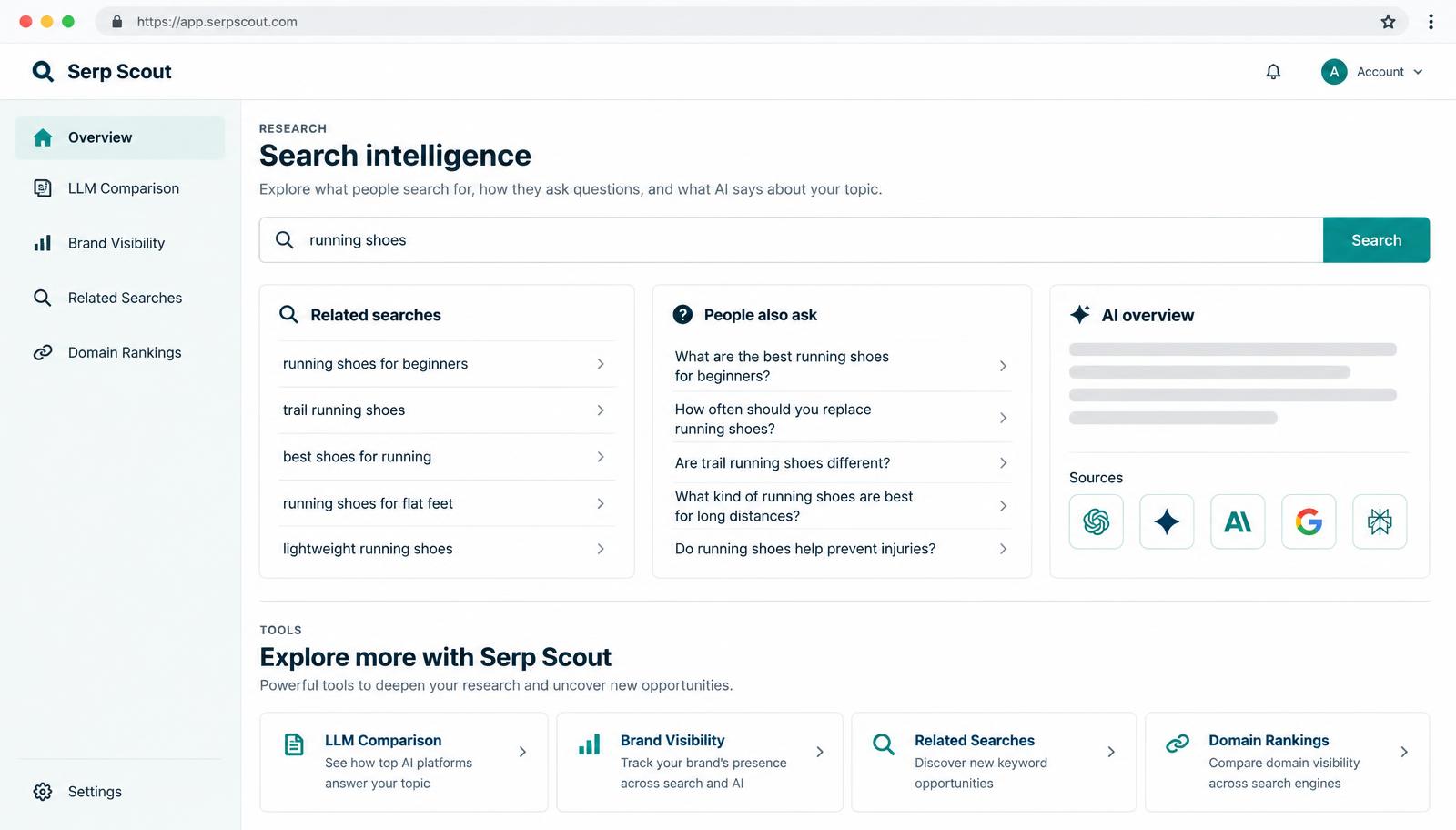Click the Search button

coord(1376,240)
